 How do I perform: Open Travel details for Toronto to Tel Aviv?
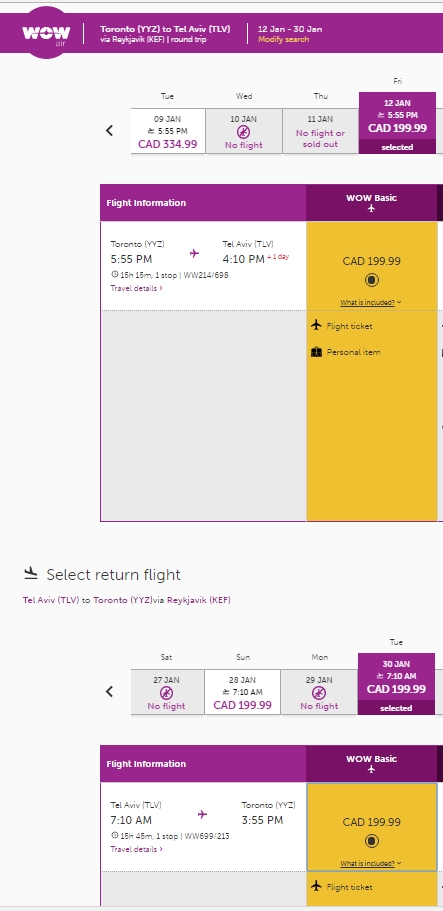tap(137, 288)
